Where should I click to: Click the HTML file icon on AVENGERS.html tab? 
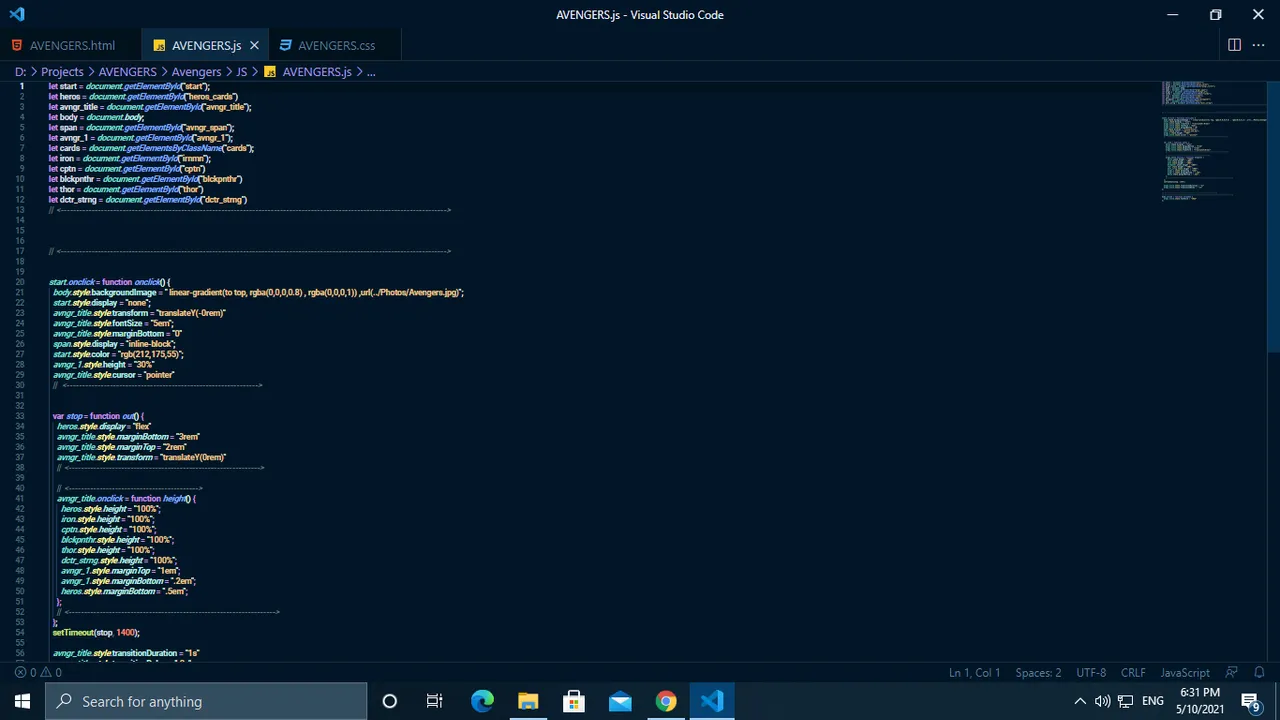point(17,45)
